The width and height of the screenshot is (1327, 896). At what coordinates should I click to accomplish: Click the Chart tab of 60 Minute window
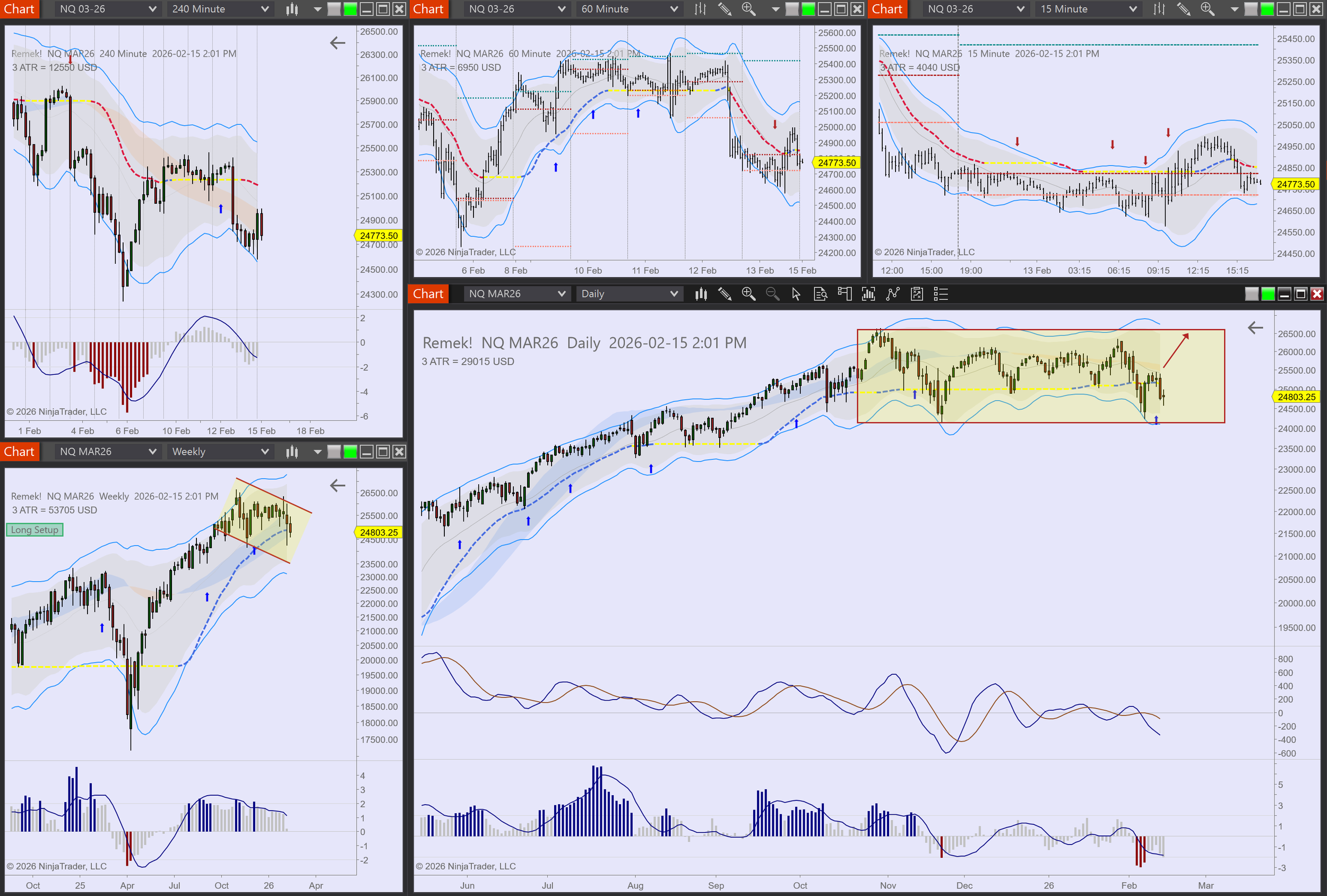pyautogui.click(x=428, y=9)
